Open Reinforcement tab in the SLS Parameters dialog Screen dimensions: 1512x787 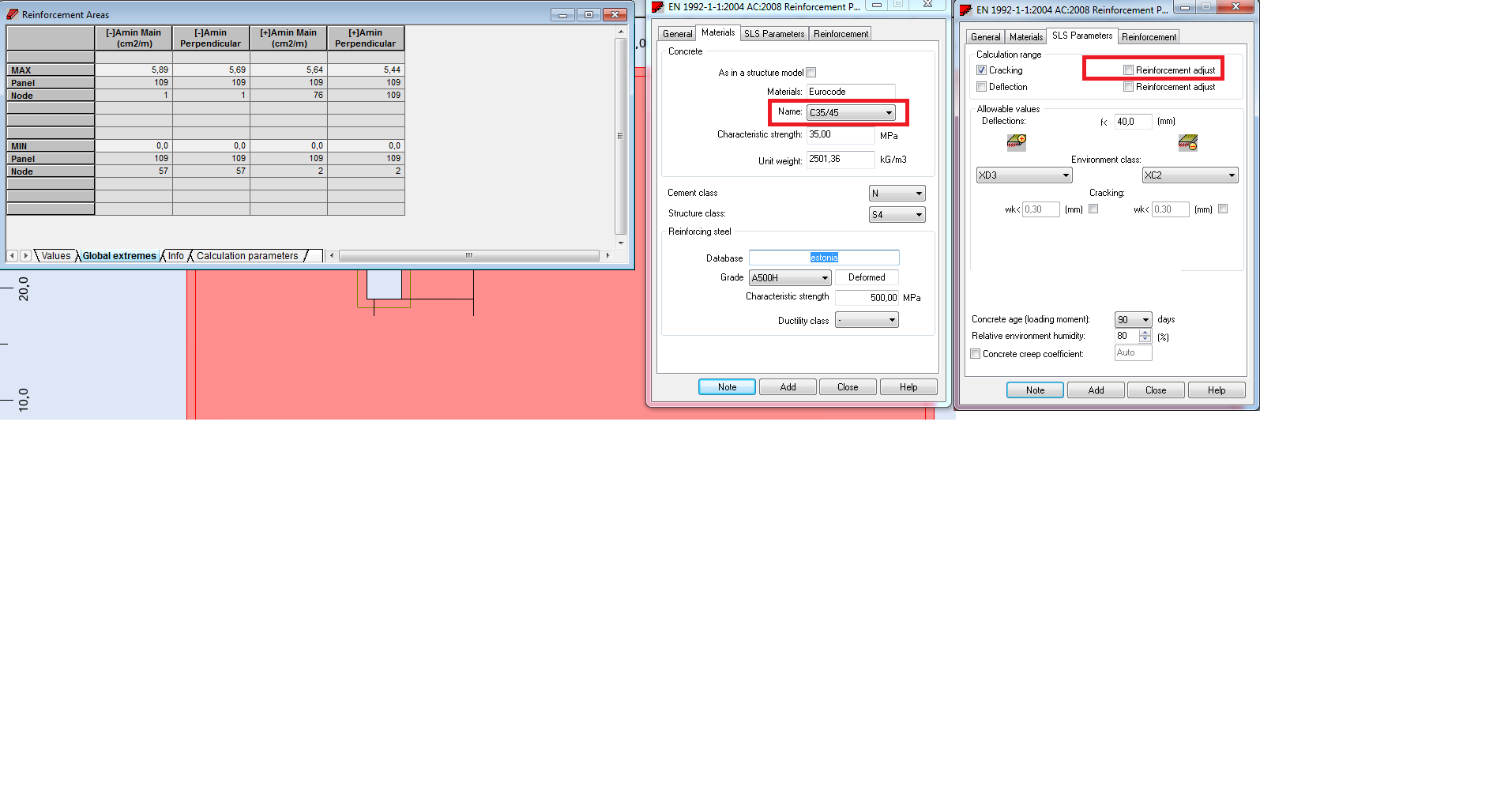[x=1149, y=37]
